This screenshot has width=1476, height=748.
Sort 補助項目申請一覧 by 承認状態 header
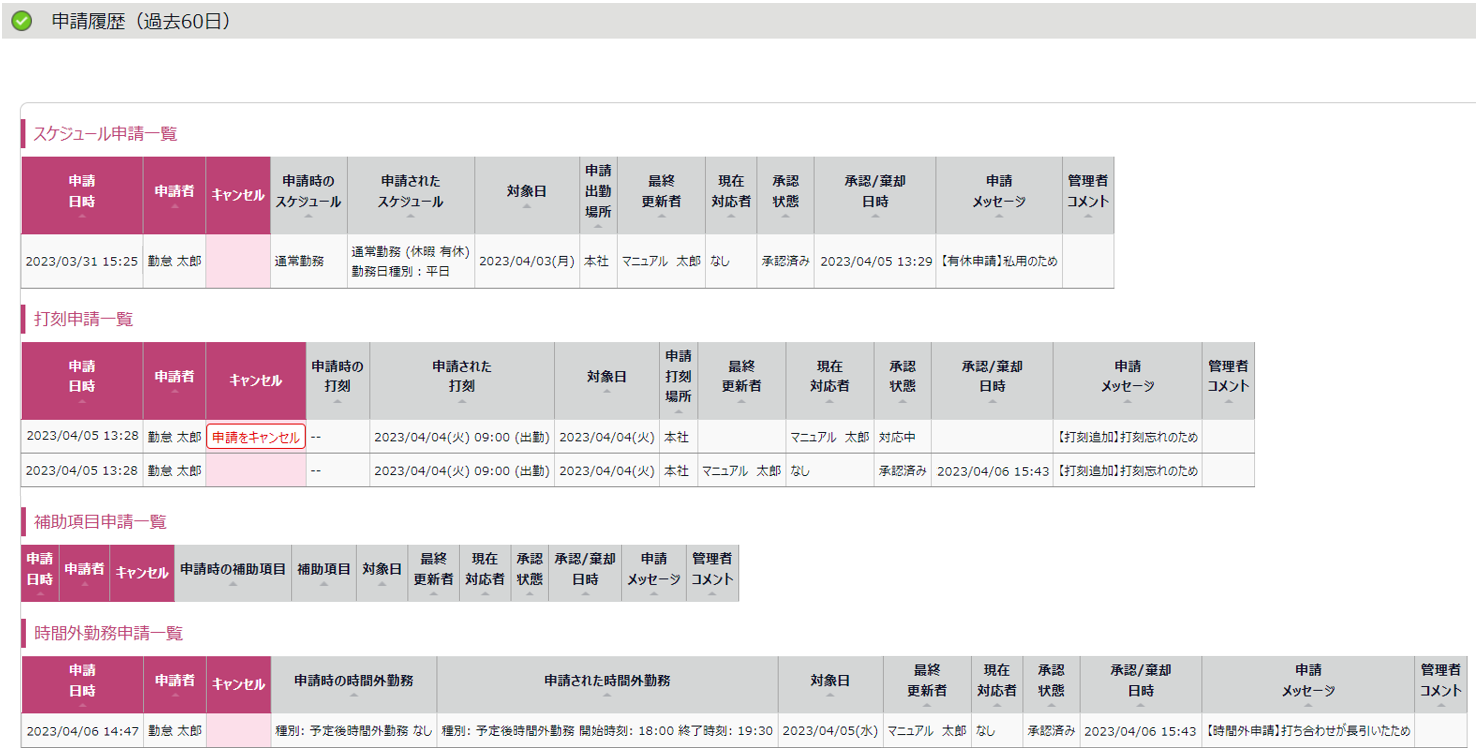tap(530, 573)
